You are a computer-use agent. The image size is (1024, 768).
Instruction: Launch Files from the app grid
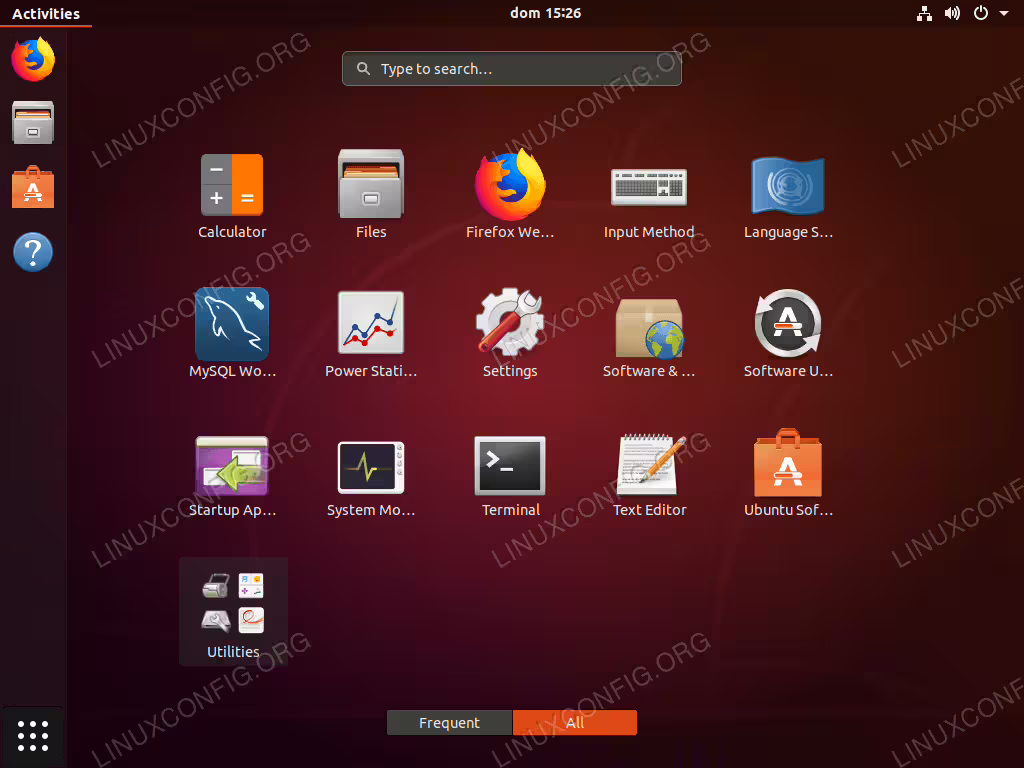point(371,184)
